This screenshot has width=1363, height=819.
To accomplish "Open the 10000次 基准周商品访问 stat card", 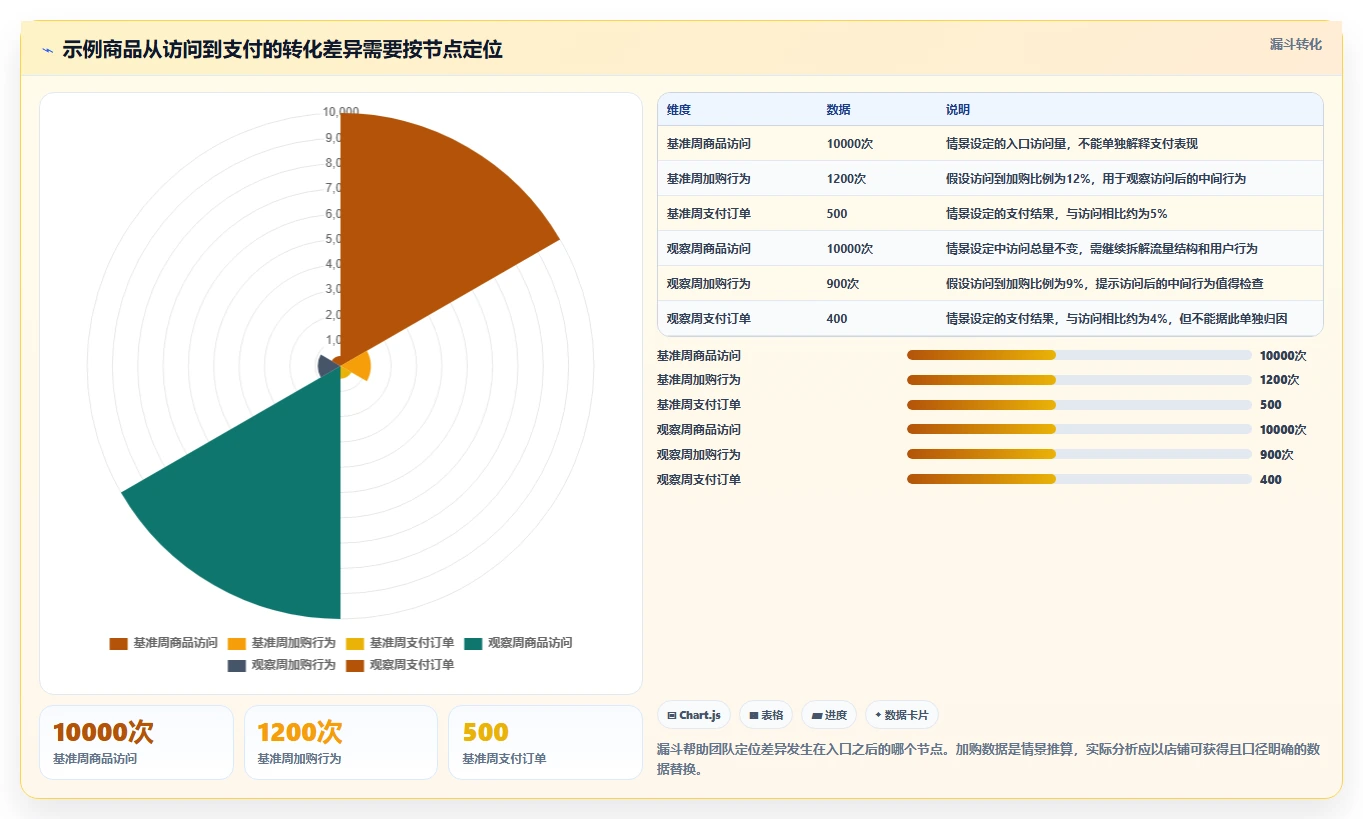I will click(136, 742).
